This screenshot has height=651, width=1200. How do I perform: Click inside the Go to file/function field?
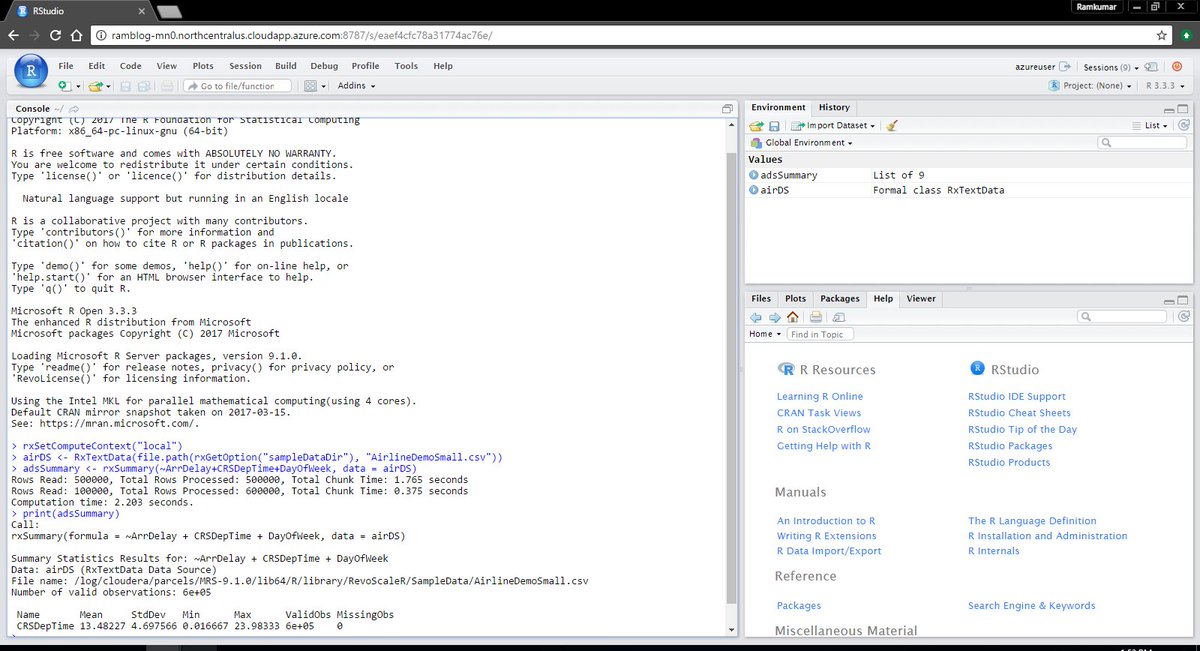point(237,85)
